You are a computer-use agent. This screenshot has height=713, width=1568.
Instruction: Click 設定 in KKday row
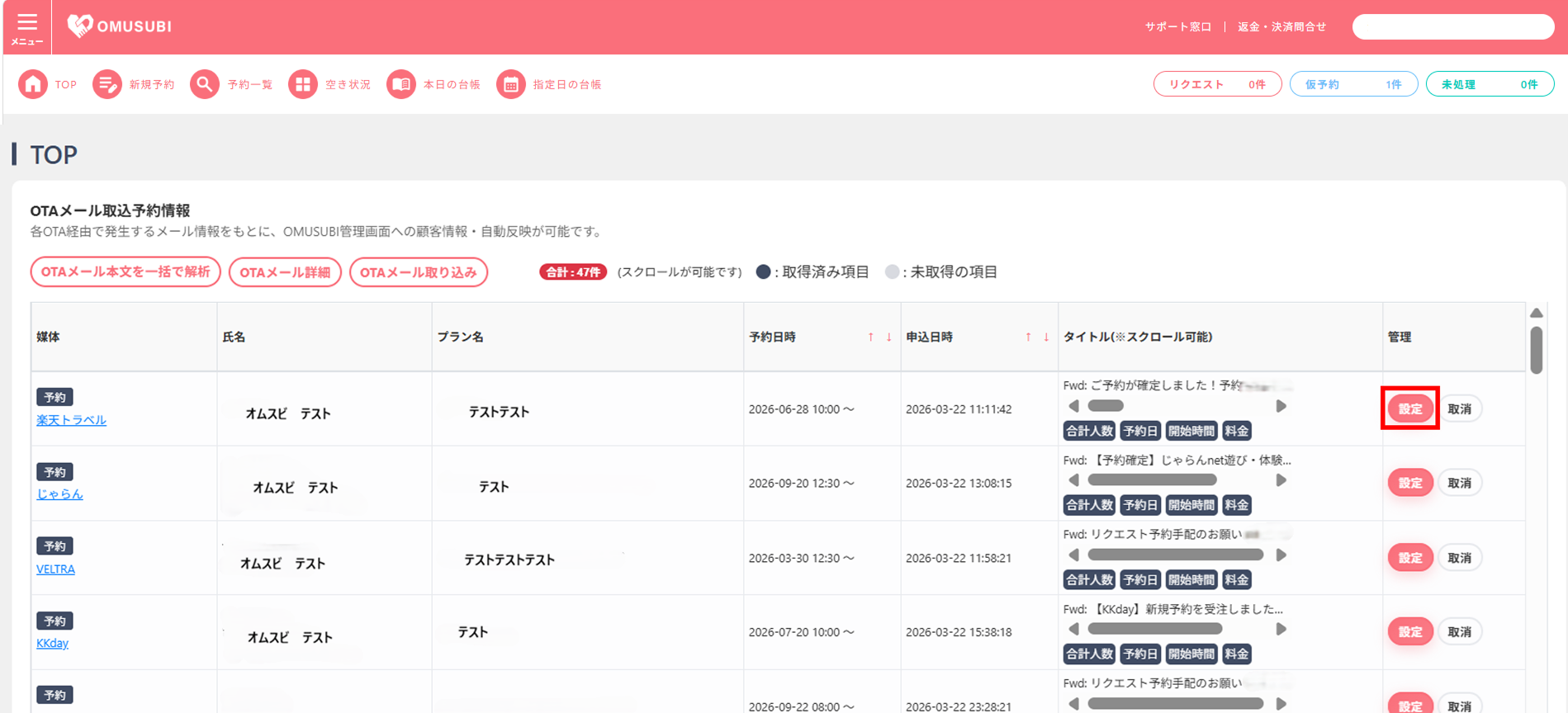point(1410,632)
